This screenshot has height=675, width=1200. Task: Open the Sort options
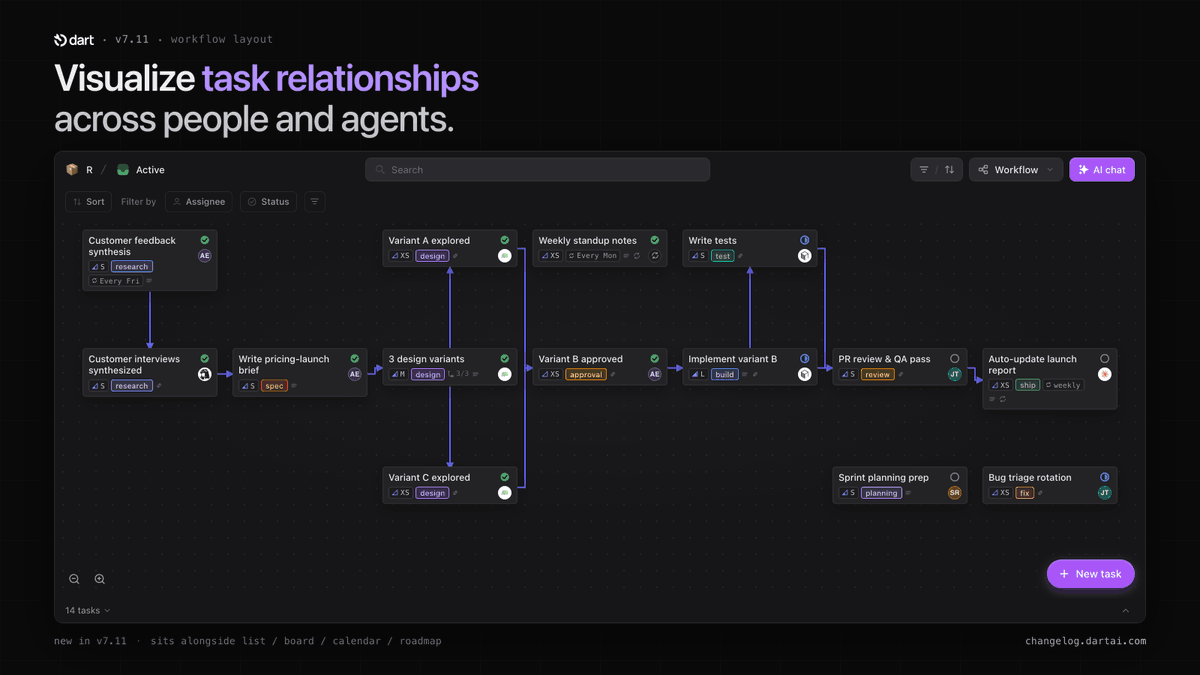pyautogui.click(x=89, y=202)
